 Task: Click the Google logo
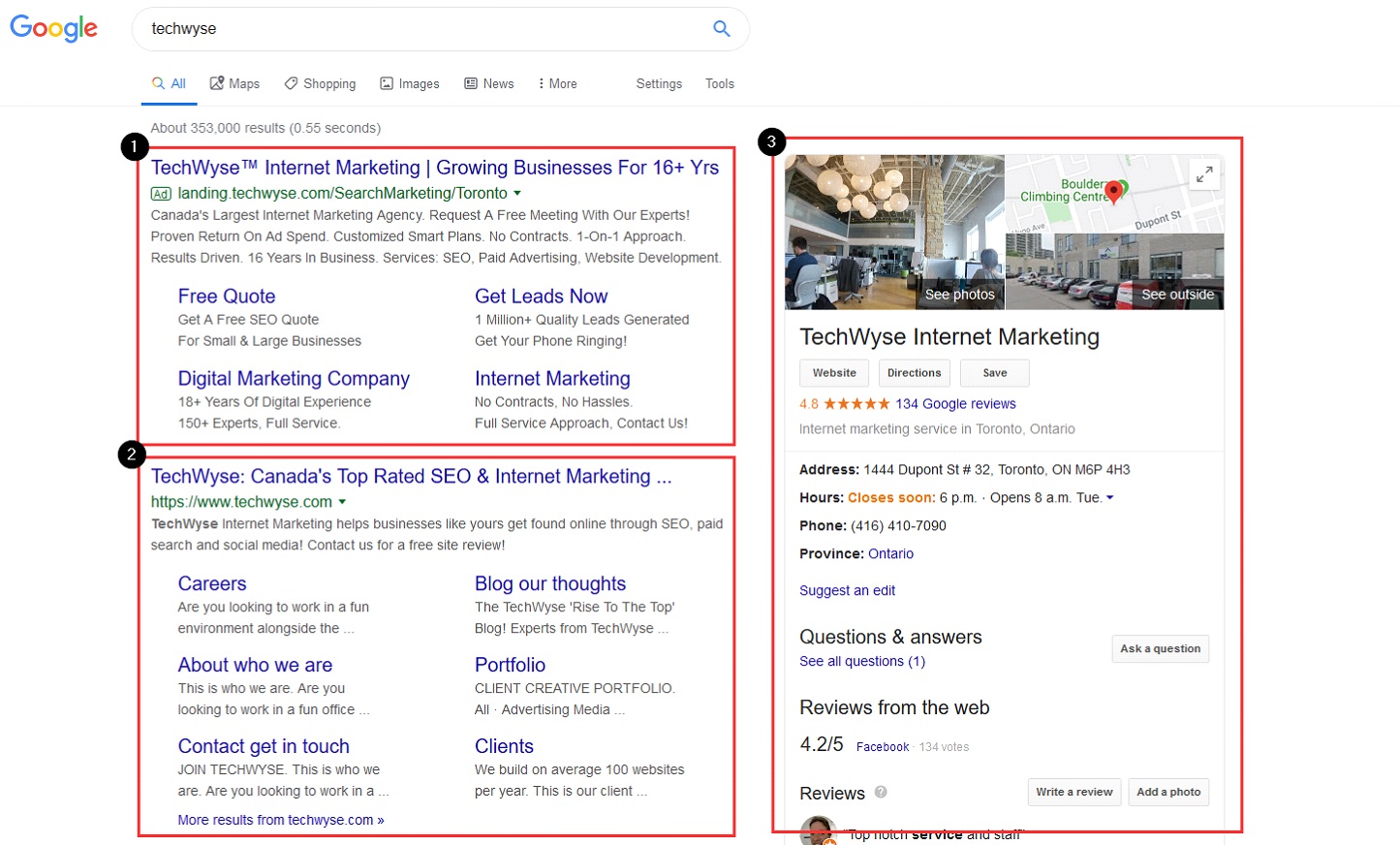point(54,28)
